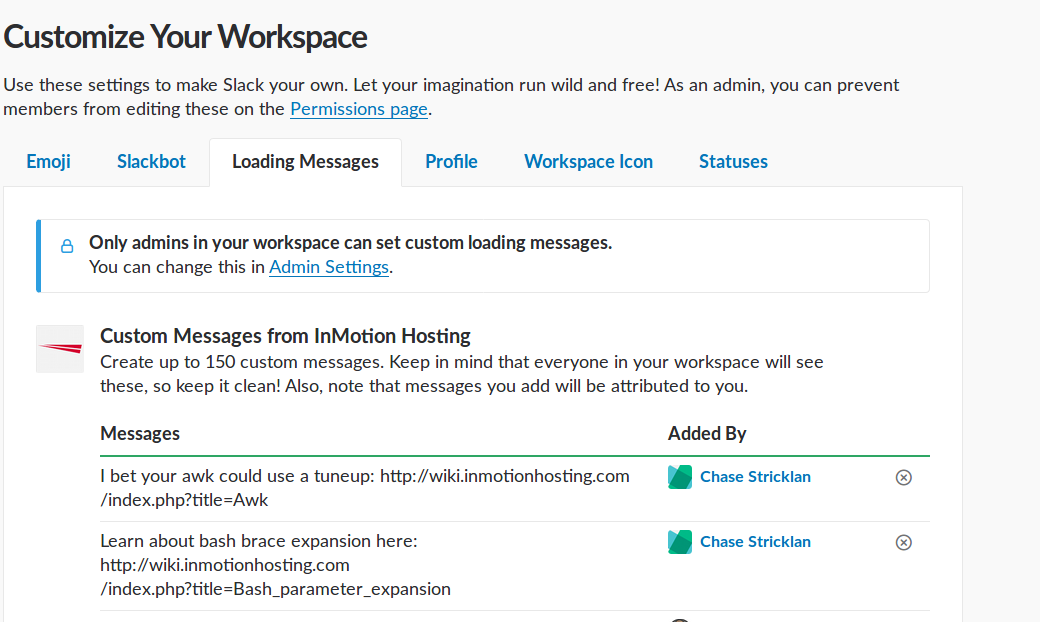
Task: Click Chase Stricklan's avatar in the awk row
Action: coord(680,477)
